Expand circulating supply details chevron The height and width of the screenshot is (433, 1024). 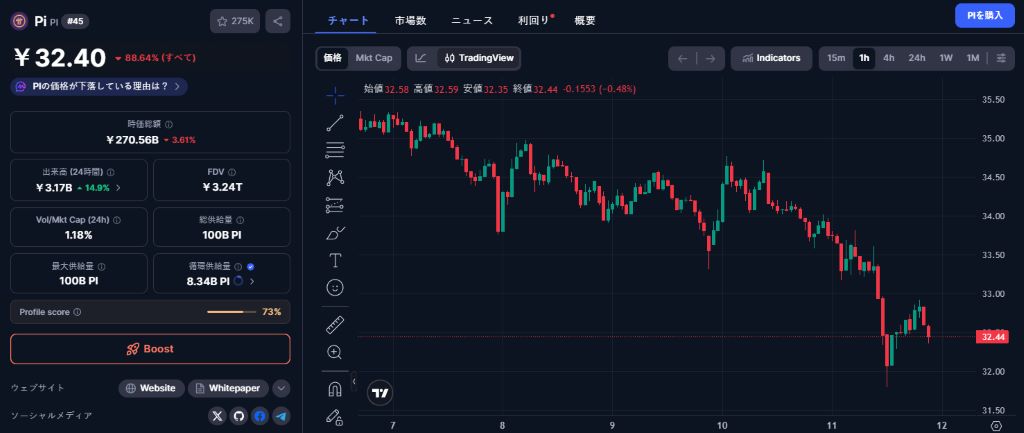pyautogui.click(x=252, y=281)
